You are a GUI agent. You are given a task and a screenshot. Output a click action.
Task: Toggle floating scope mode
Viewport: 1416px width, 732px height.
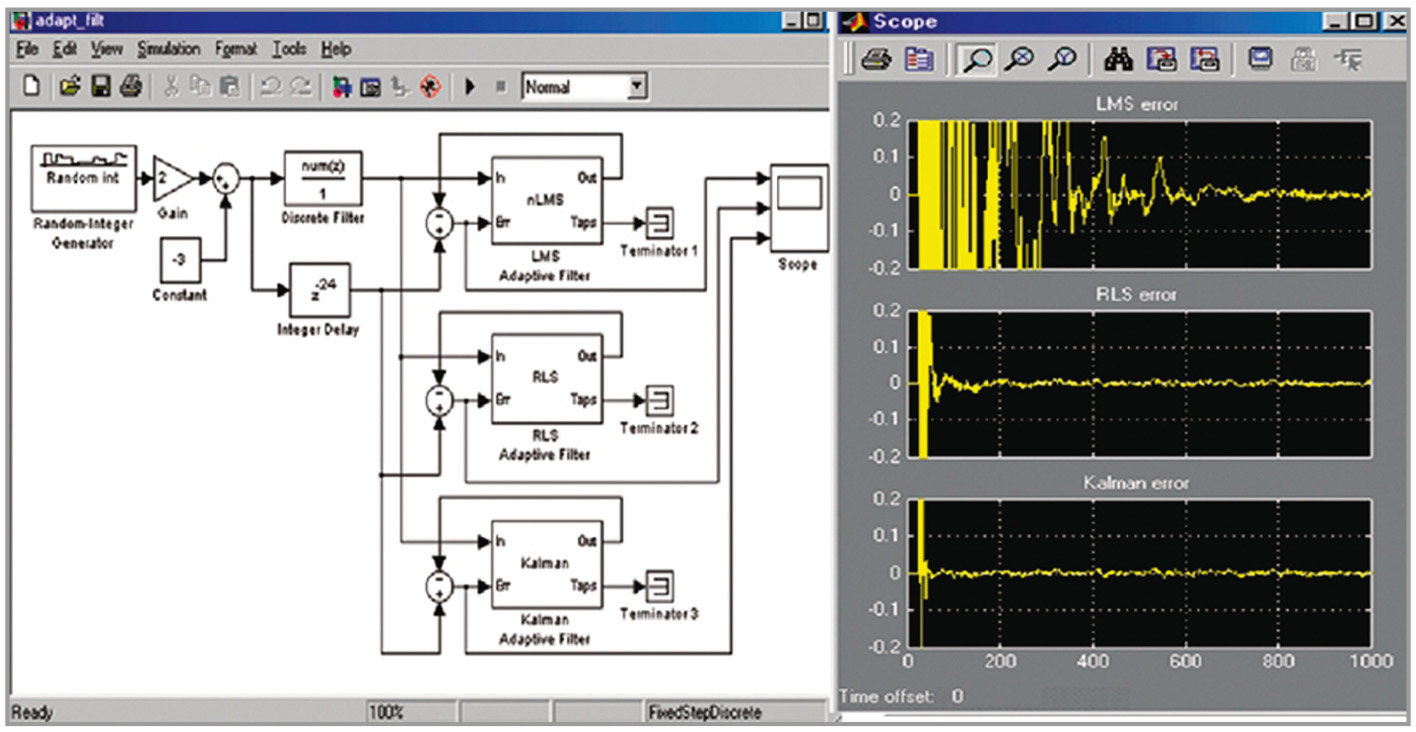[1260, 60]
